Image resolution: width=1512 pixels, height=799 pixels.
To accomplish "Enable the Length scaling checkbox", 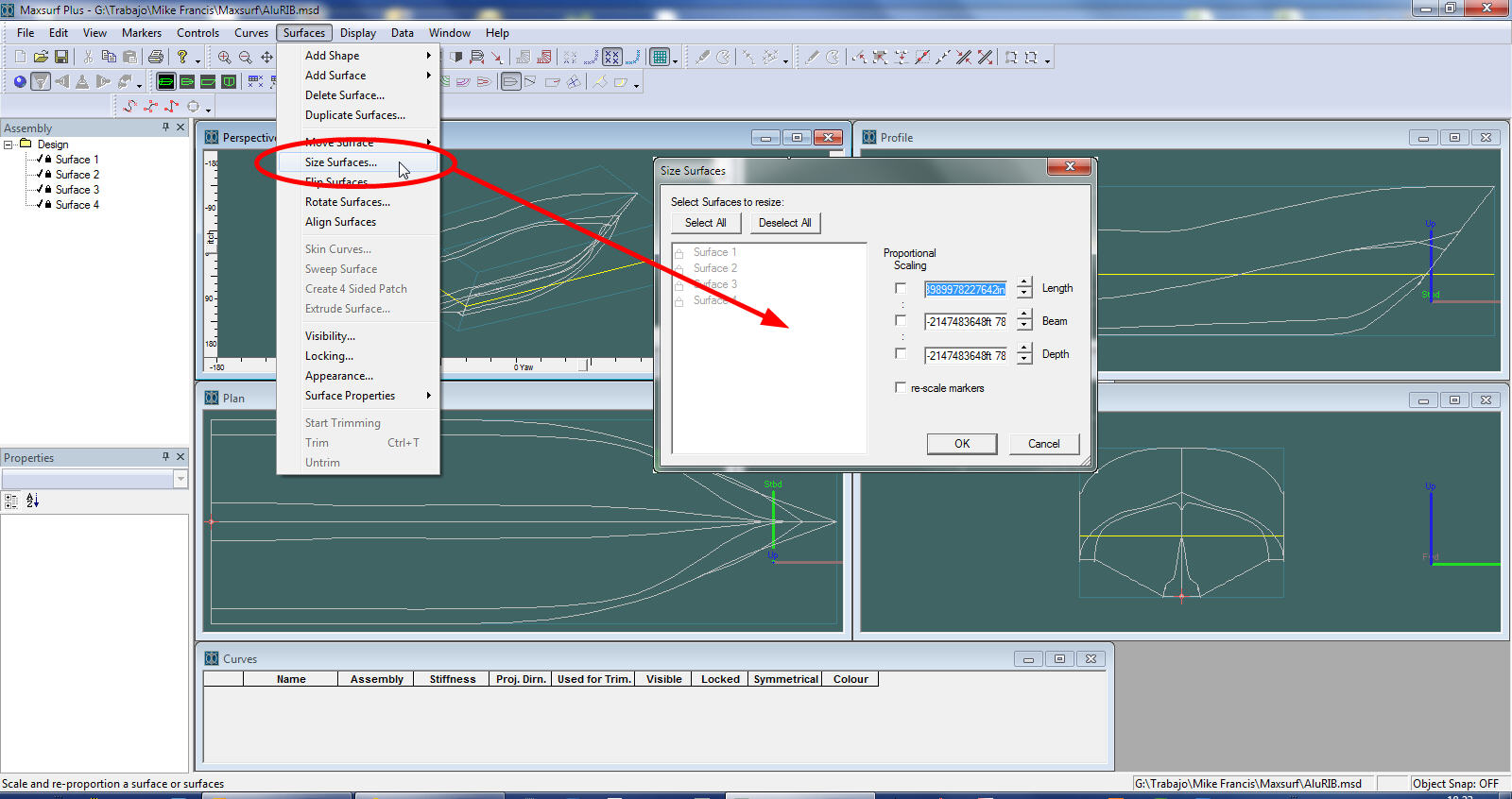I will pyautogui.click(x=901, y=289).
